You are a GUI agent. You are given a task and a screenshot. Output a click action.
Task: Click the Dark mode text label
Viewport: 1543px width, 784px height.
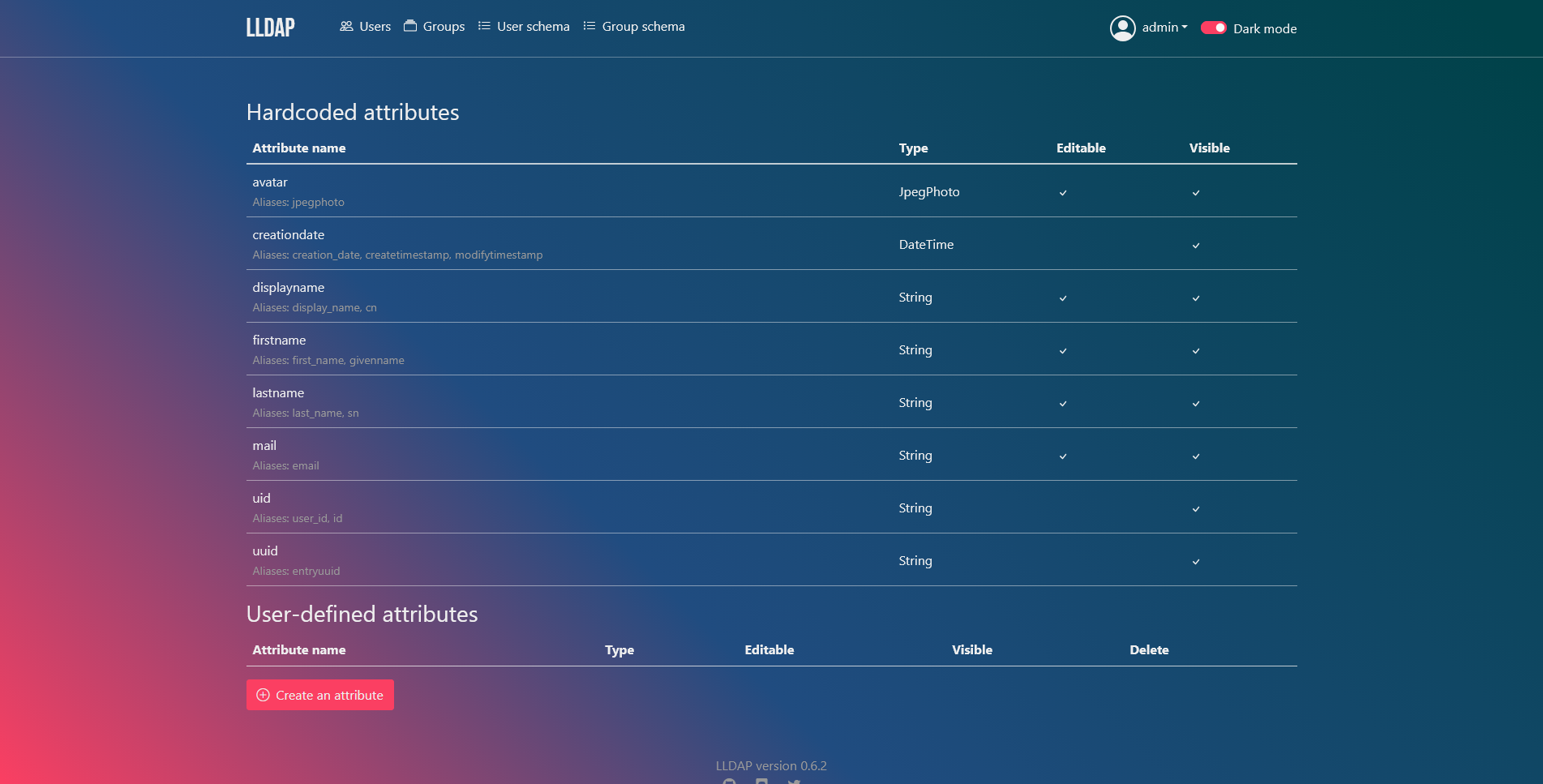tap(1265, 28)
